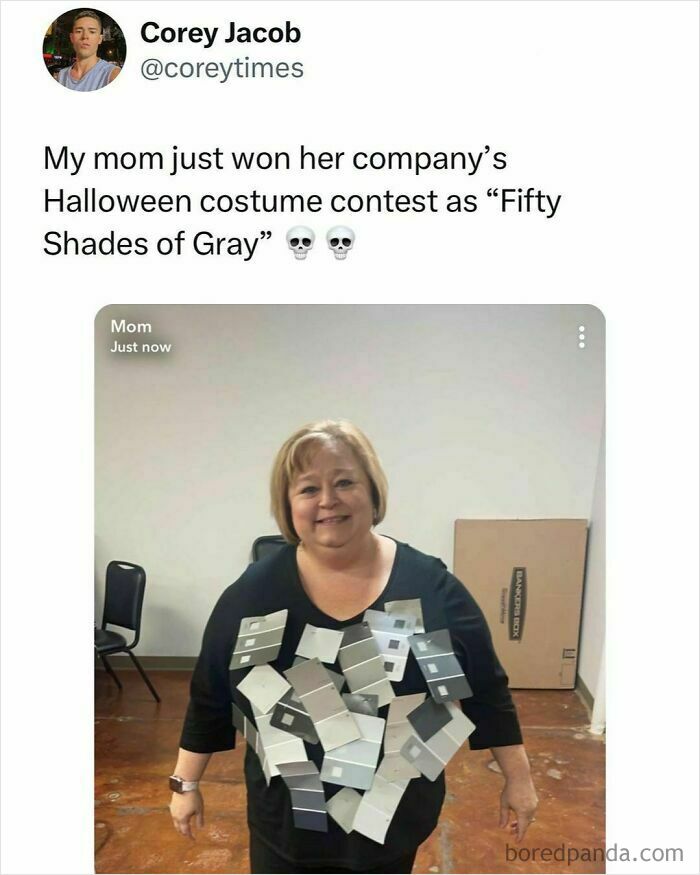Select the Mom sender name on the snap

(x=131, y=326)
